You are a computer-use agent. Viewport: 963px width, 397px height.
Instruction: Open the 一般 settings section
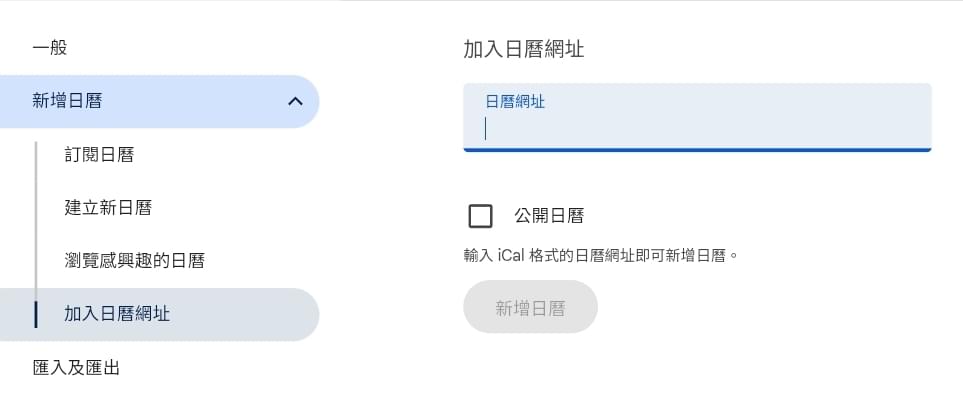point(50,48)
